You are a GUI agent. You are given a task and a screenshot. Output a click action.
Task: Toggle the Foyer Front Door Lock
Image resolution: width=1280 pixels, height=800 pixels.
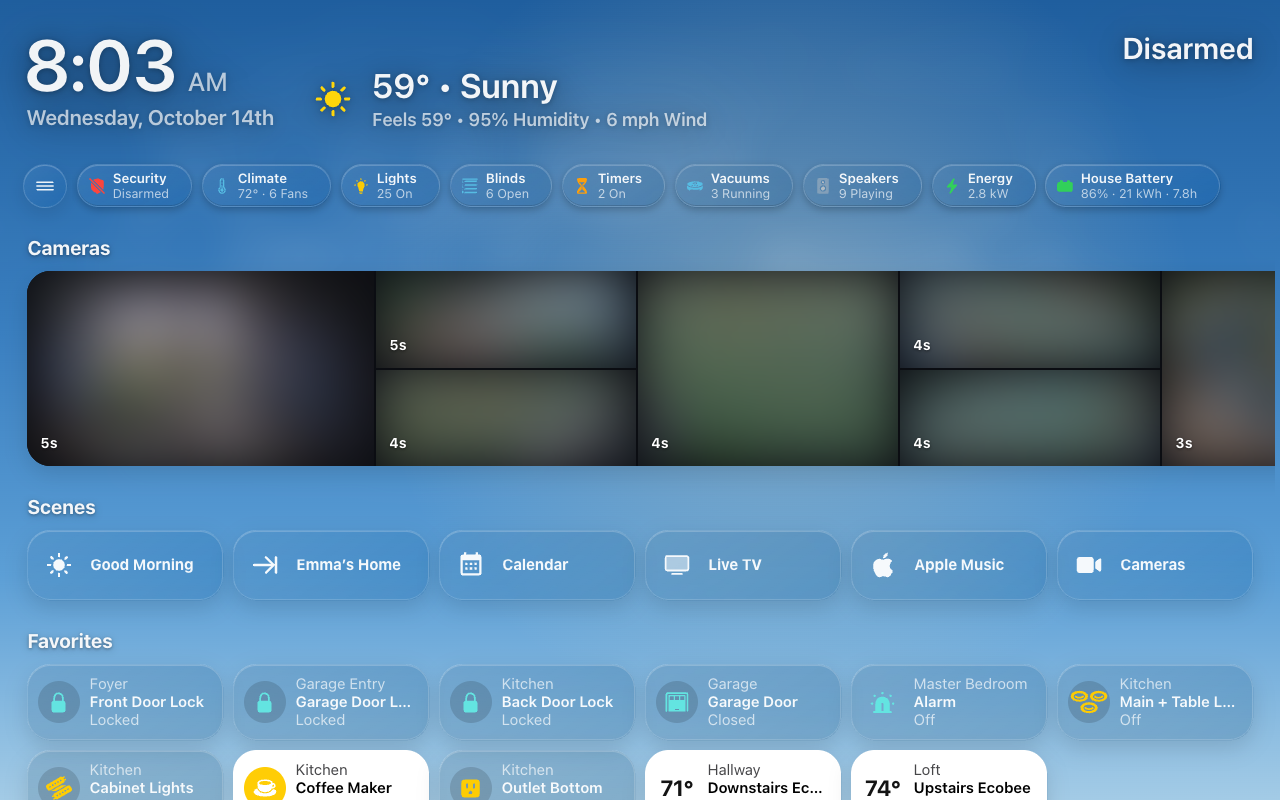point(125,702)
